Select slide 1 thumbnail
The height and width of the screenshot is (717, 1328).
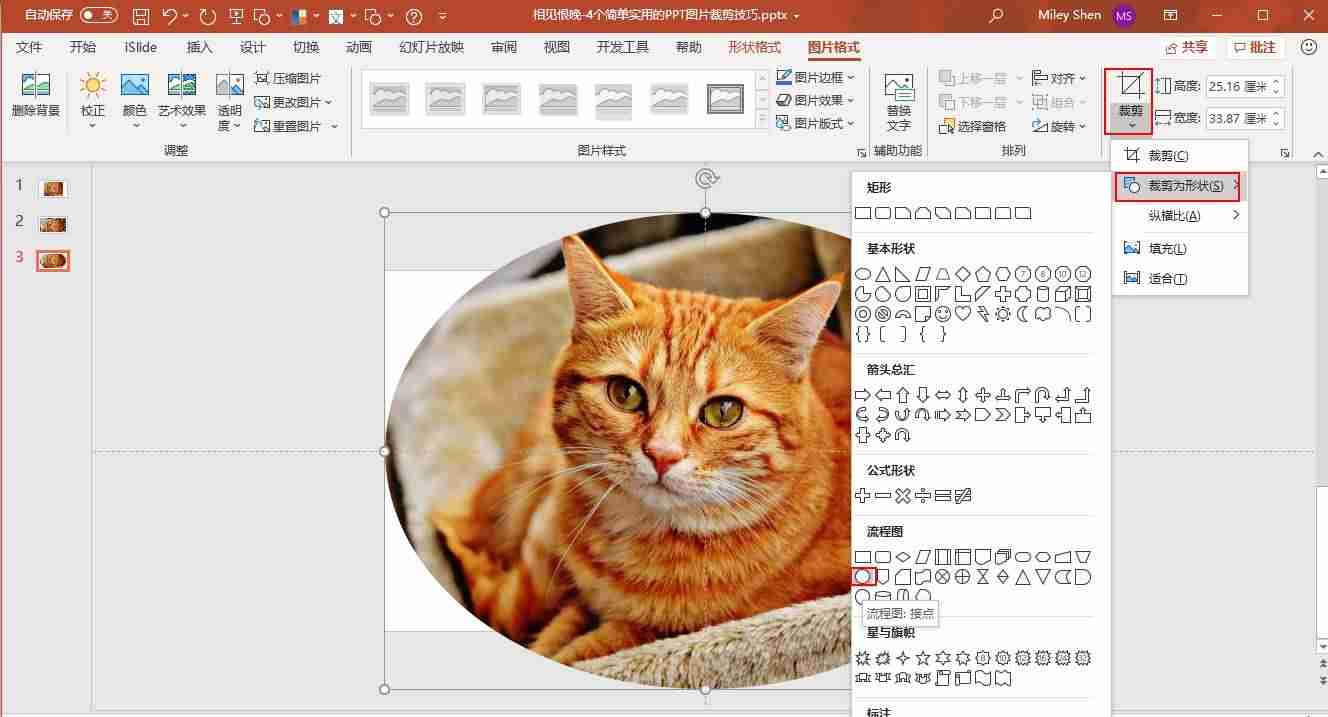tap(53, 187)
